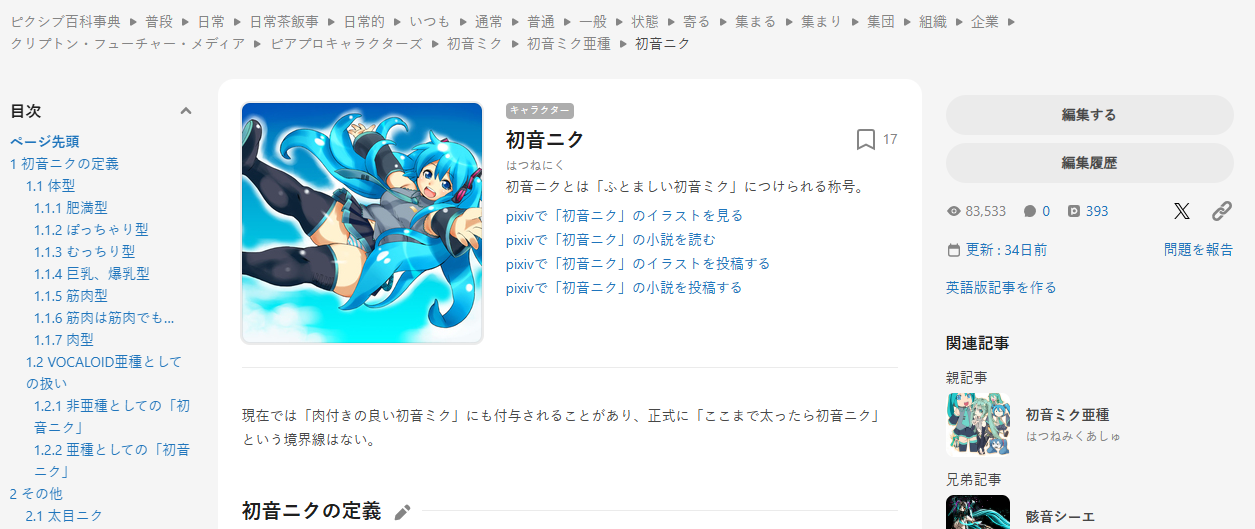Bookmark the 初音ニク article
The width and height of the screenshot is (1255, 529).
click(x=866, y=139)
